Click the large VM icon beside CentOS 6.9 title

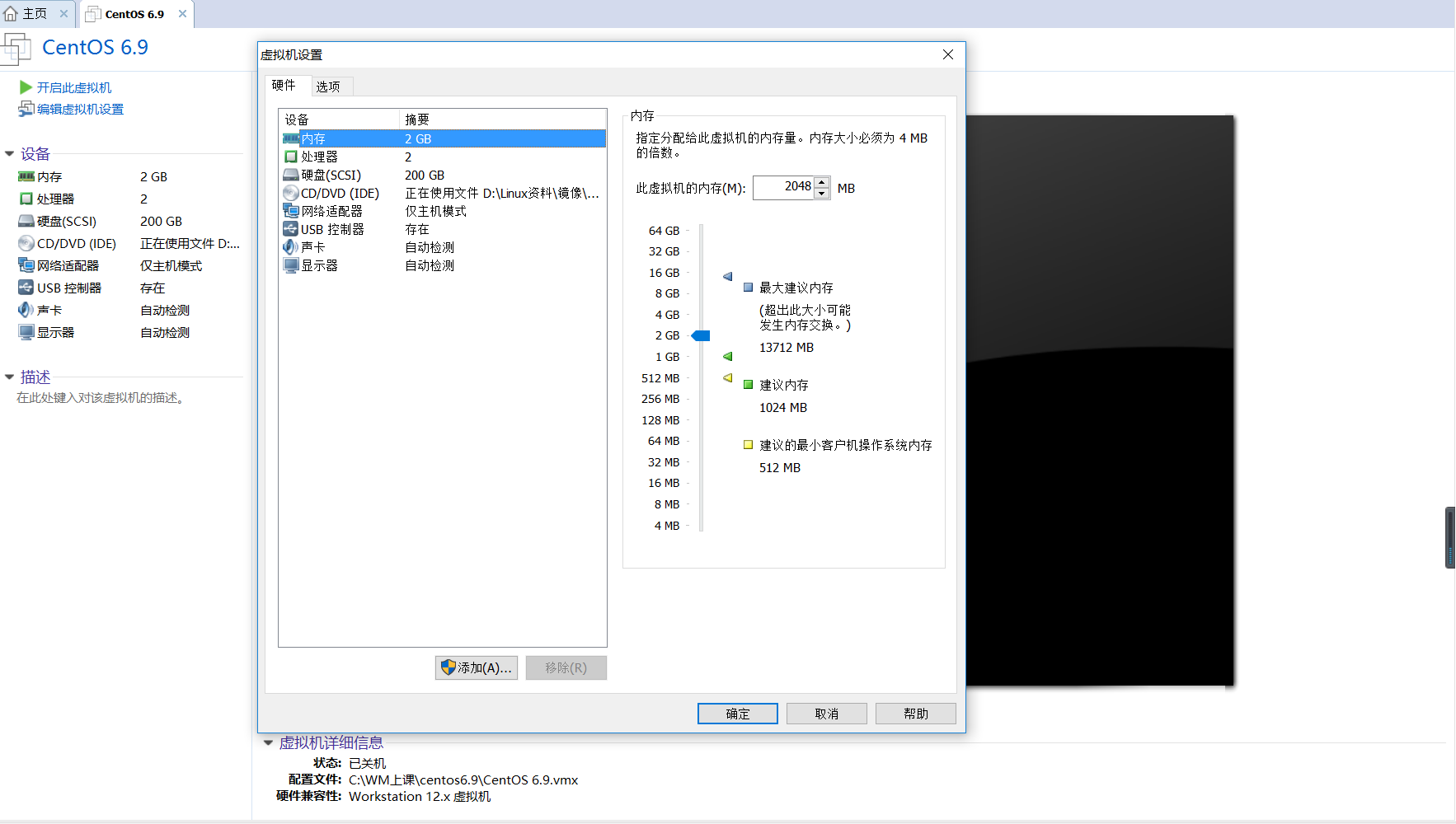(16, 49)
